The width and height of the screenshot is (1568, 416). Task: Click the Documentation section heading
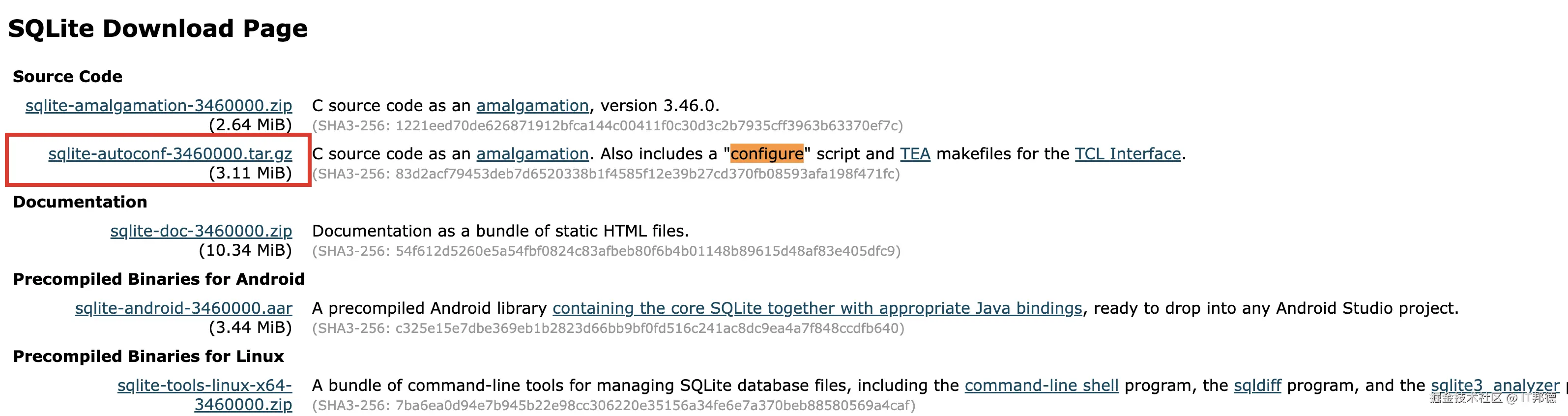80,202
